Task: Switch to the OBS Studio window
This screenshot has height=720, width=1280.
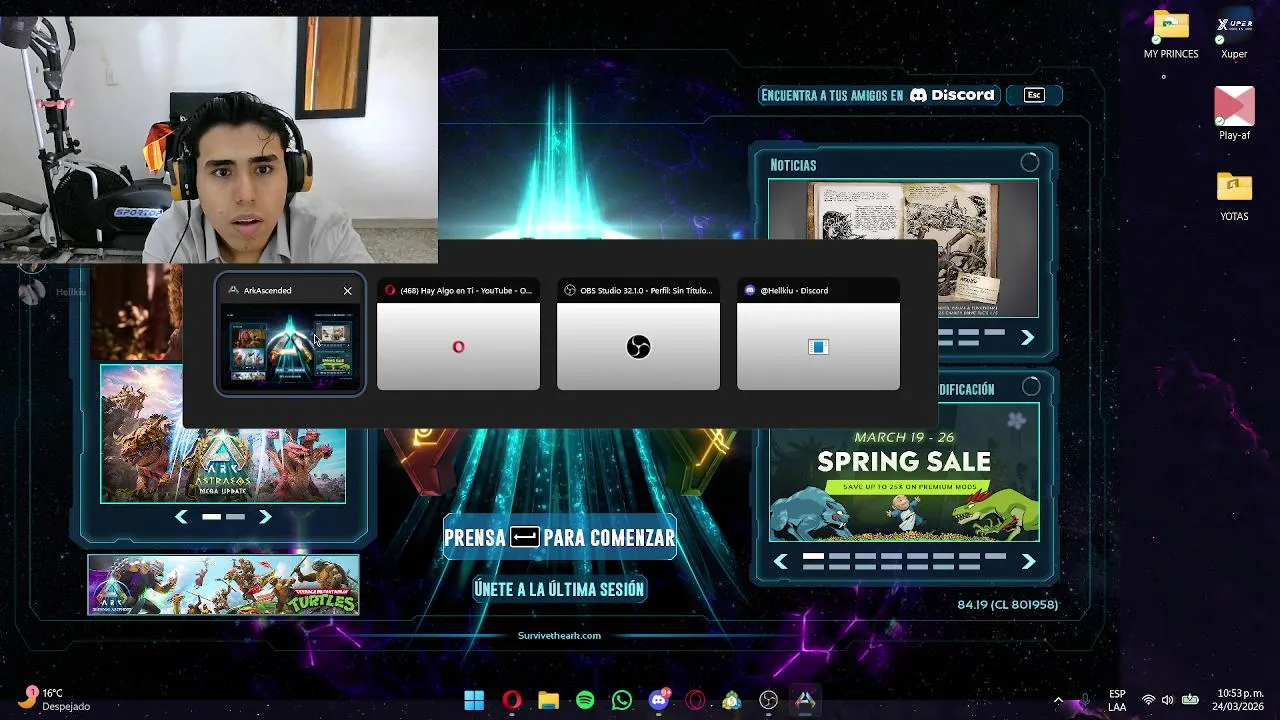Action: click(x=638, y=335)
